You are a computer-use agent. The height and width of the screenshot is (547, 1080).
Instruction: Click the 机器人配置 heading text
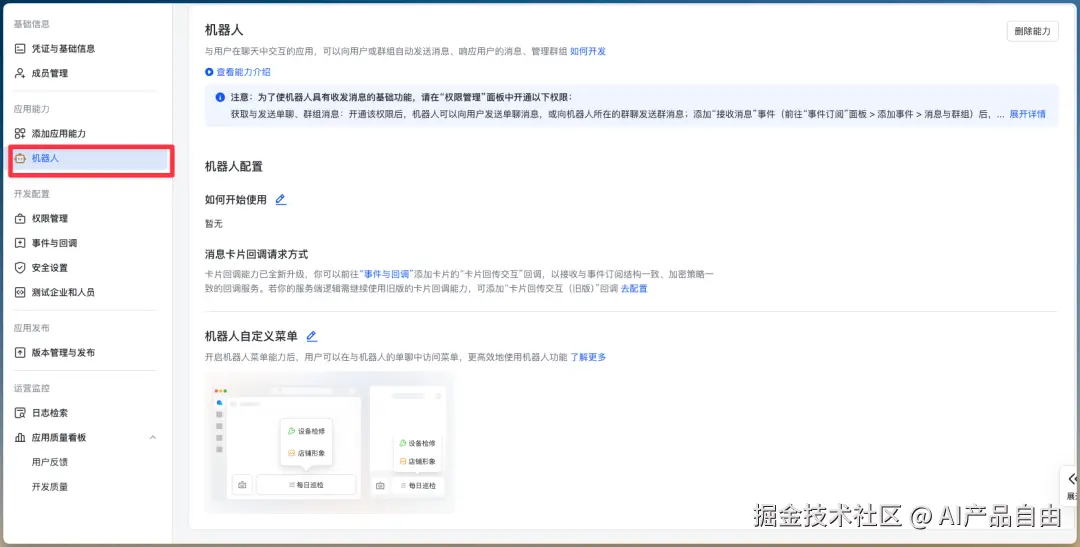click(x=233, y=167)
